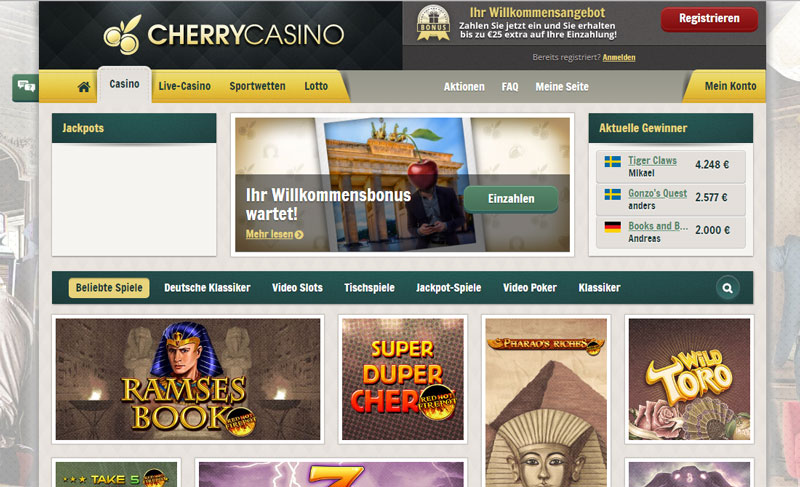This screenshot has width=800, height=487.
Task: Select the Cherry Casino logo
Action: coord(224,35)
